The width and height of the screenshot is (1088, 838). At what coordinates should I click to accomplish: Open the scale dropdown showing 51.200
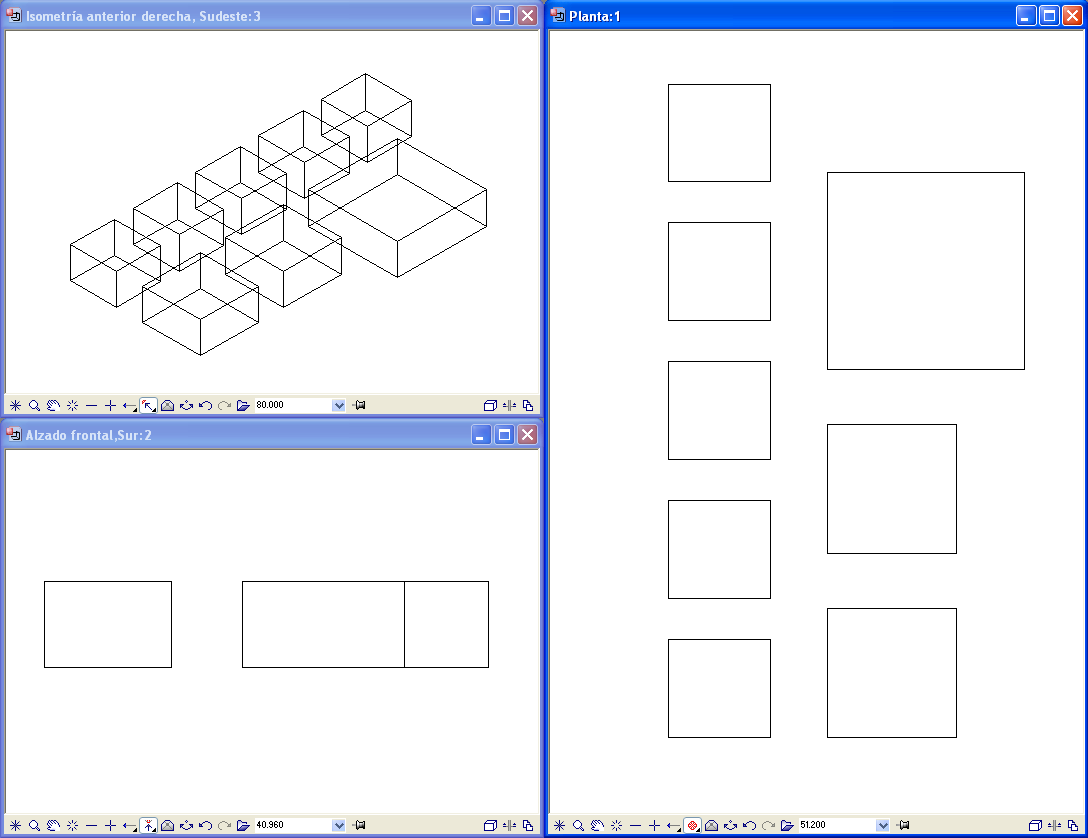tap(882, 826)
